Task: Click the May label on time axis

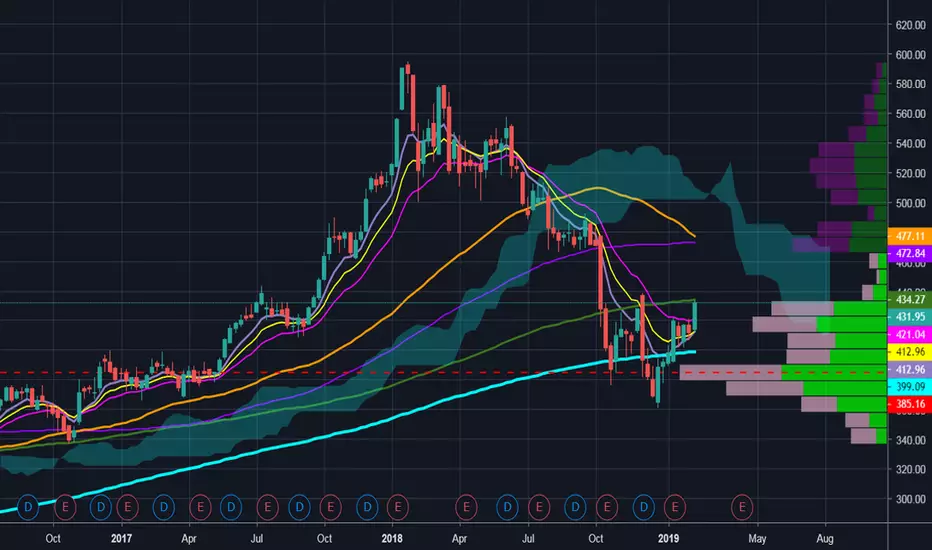Action: click(x=757, y=539)
